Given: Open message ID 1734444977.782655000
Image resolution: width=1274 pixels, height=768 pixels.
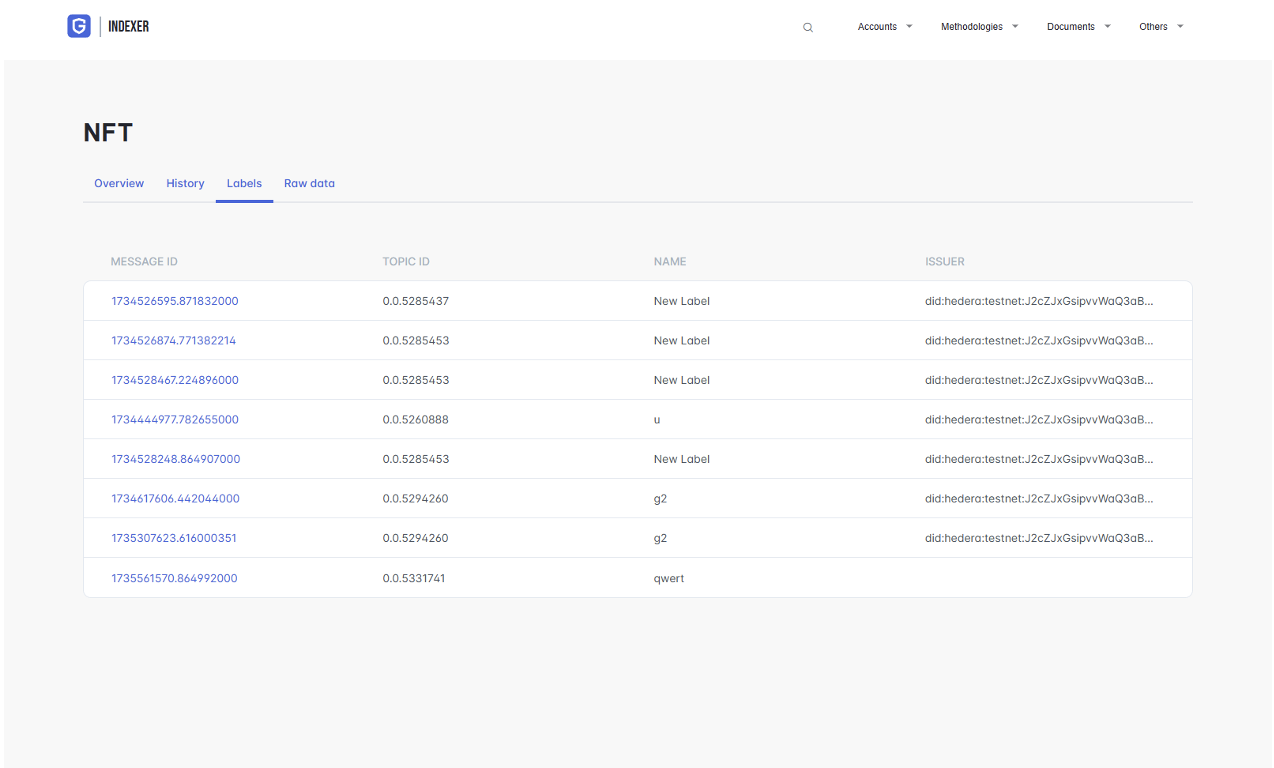Looking at the screenshot, I should 175,420.
